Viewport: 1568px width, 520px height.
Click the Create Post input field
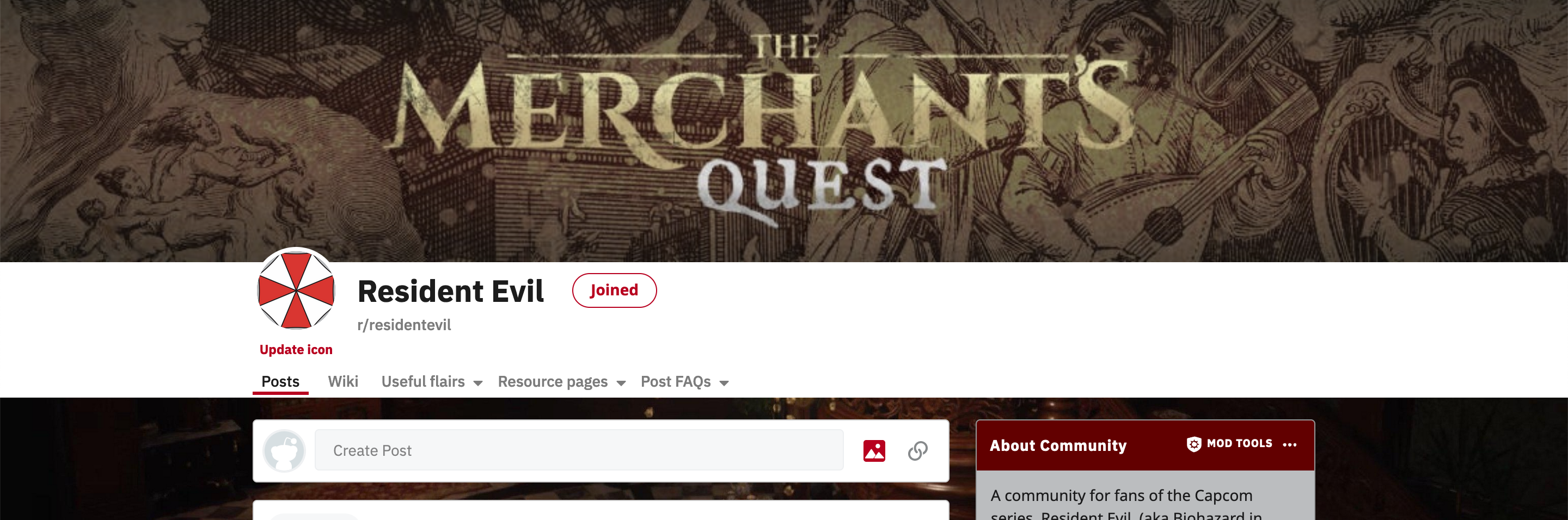coord(579,451)
